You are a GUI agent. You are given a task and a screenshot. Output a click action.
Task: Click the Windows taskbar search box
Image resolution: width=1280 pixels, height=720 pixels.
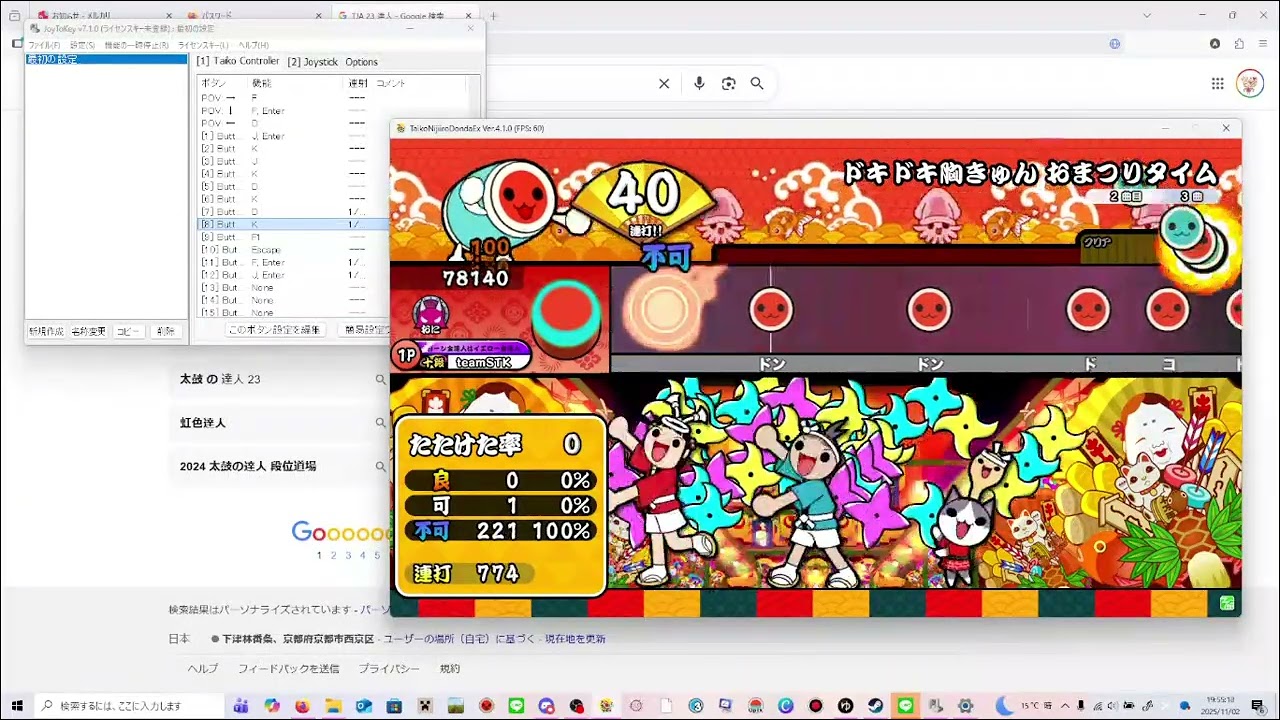128,706
